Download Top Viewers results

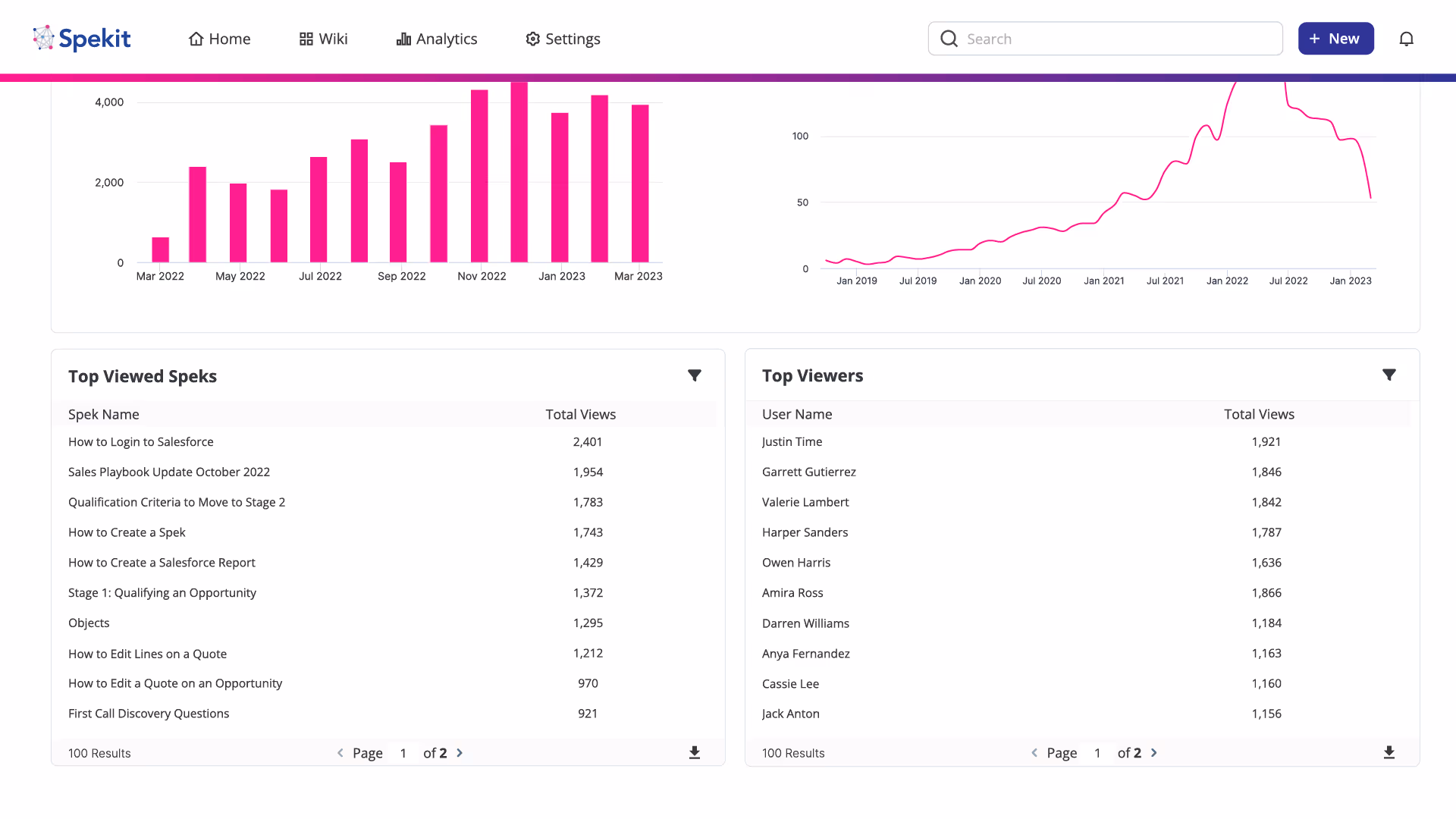(1389, 752)
